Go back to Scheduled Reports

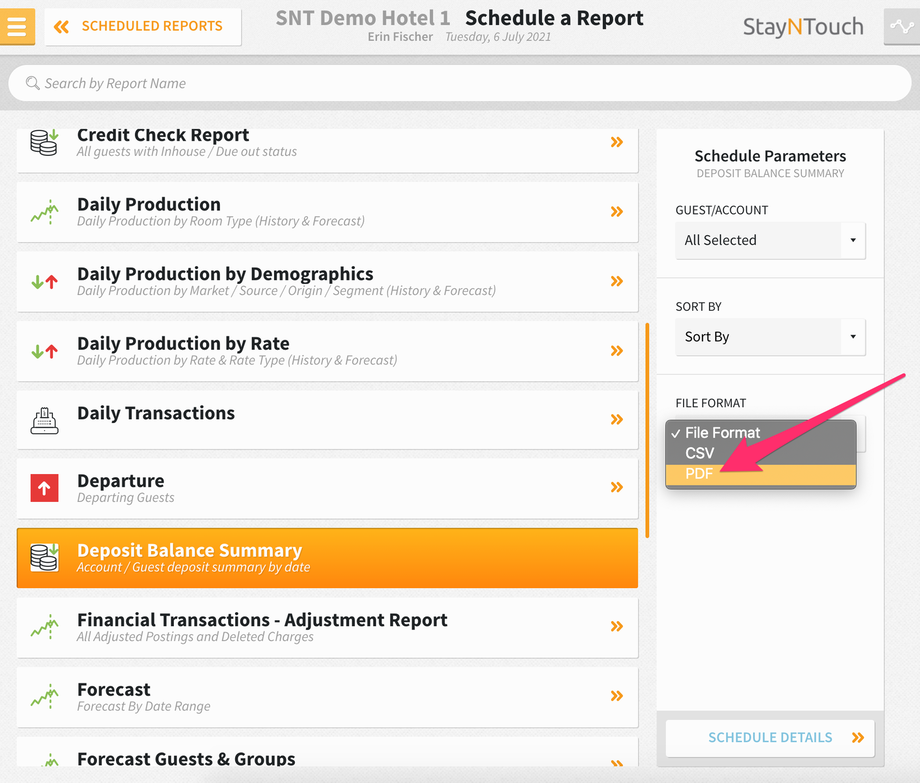[143, 26]
